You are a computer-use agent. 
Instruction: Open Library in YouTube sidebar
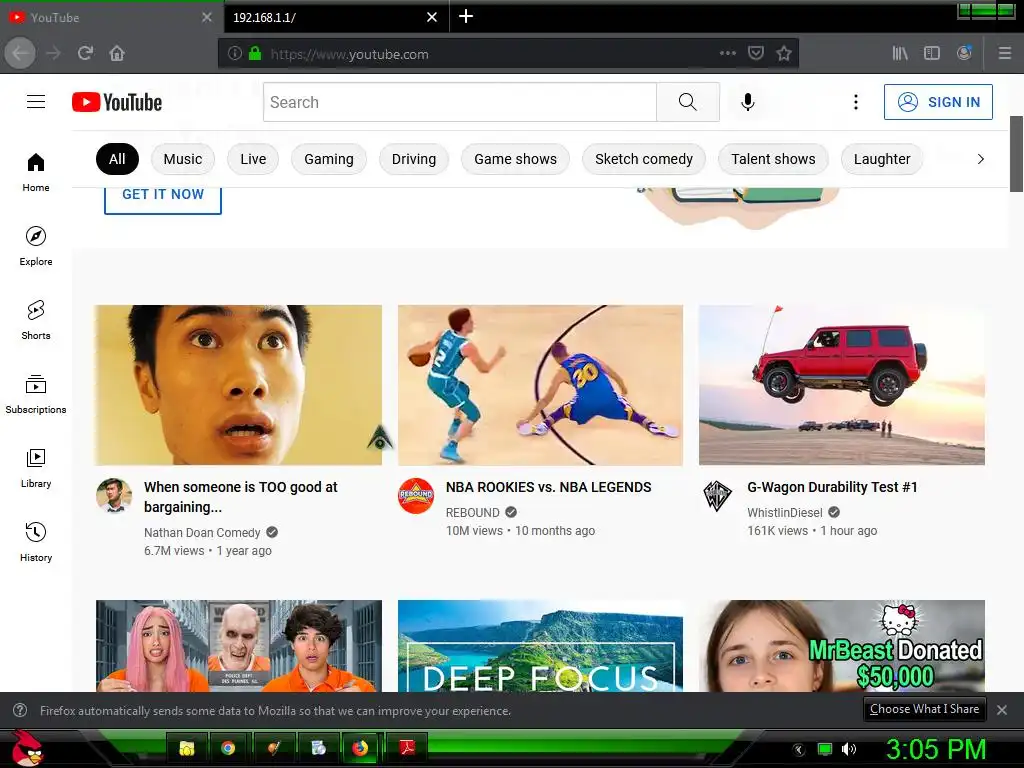pyautogui.click(x=36, y=468)
